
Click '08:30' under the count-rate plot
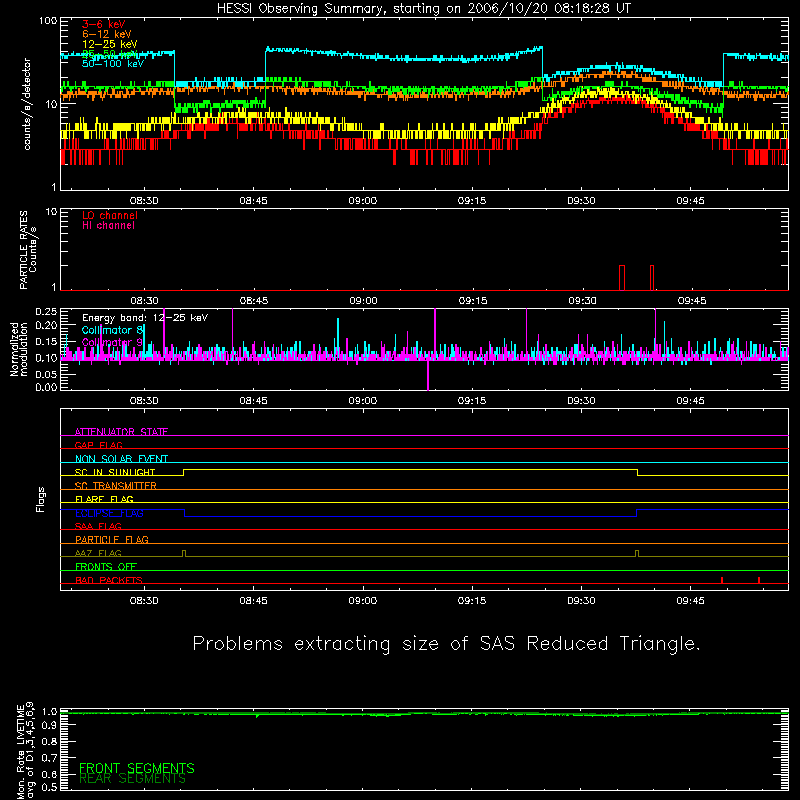click(144, 201)
